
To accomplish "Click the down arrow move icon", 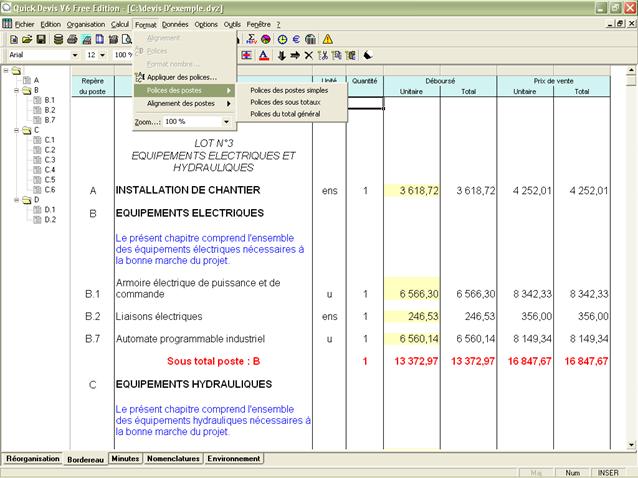I will (x=282, y=55).
